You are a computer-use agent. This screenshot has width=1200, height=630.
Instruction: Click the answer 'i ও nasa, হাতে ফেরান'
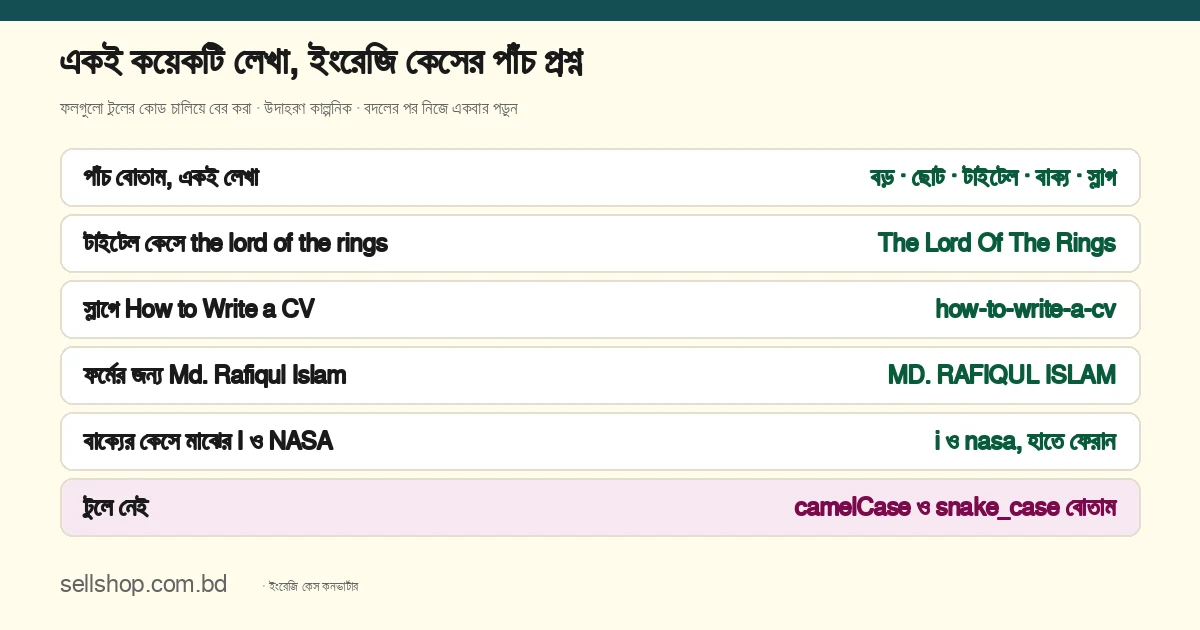pos(1025,441)
